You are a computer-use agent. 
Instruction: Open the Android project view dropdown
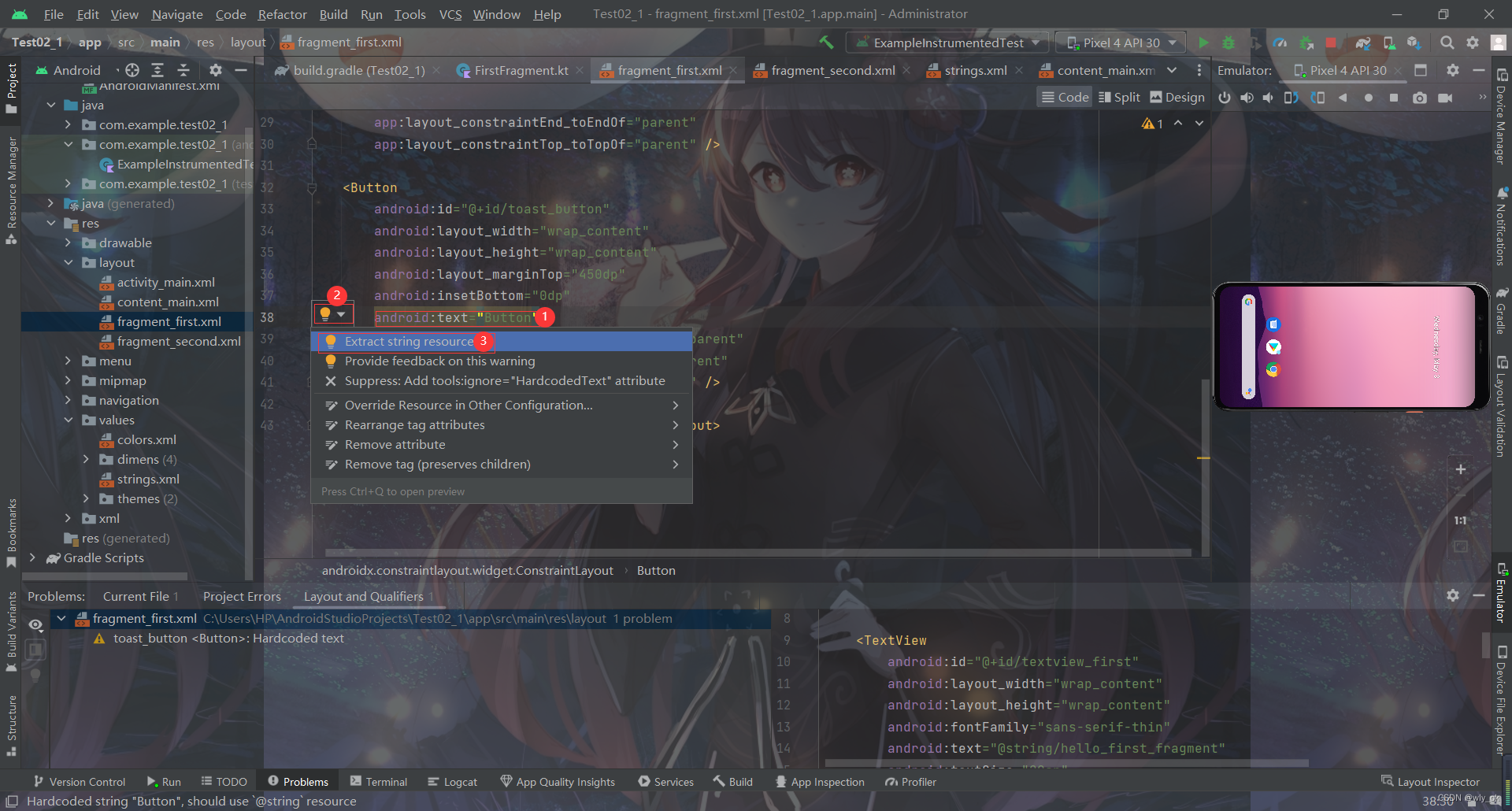(77, 70)
